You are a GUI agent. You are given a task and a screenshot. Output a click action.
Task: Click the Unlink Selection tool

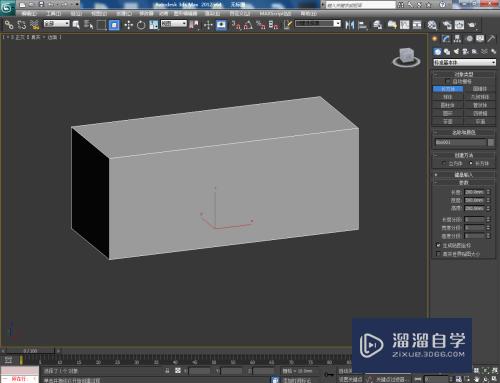[22, 25]
